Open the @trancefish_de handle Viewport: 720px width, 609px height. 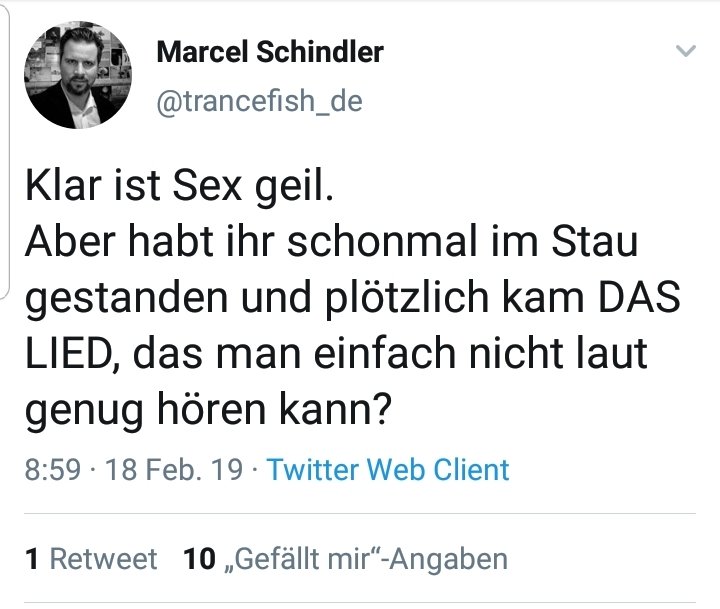click(259, 101)
